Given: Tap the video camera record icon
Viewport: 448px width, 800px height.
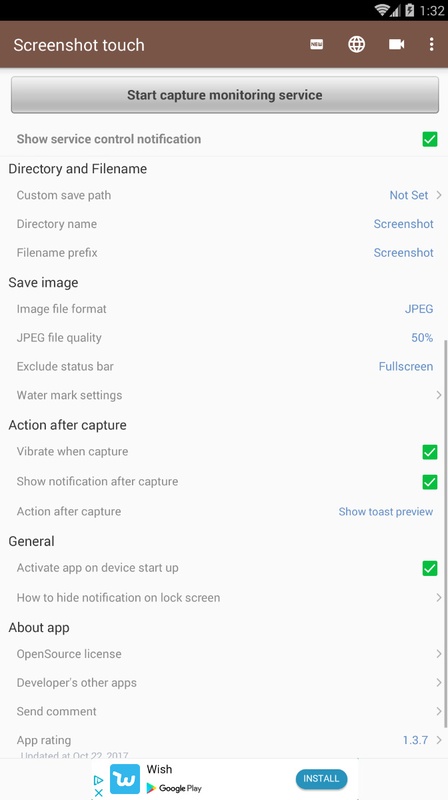Looking at the screenshot, I should pos(396,45).
